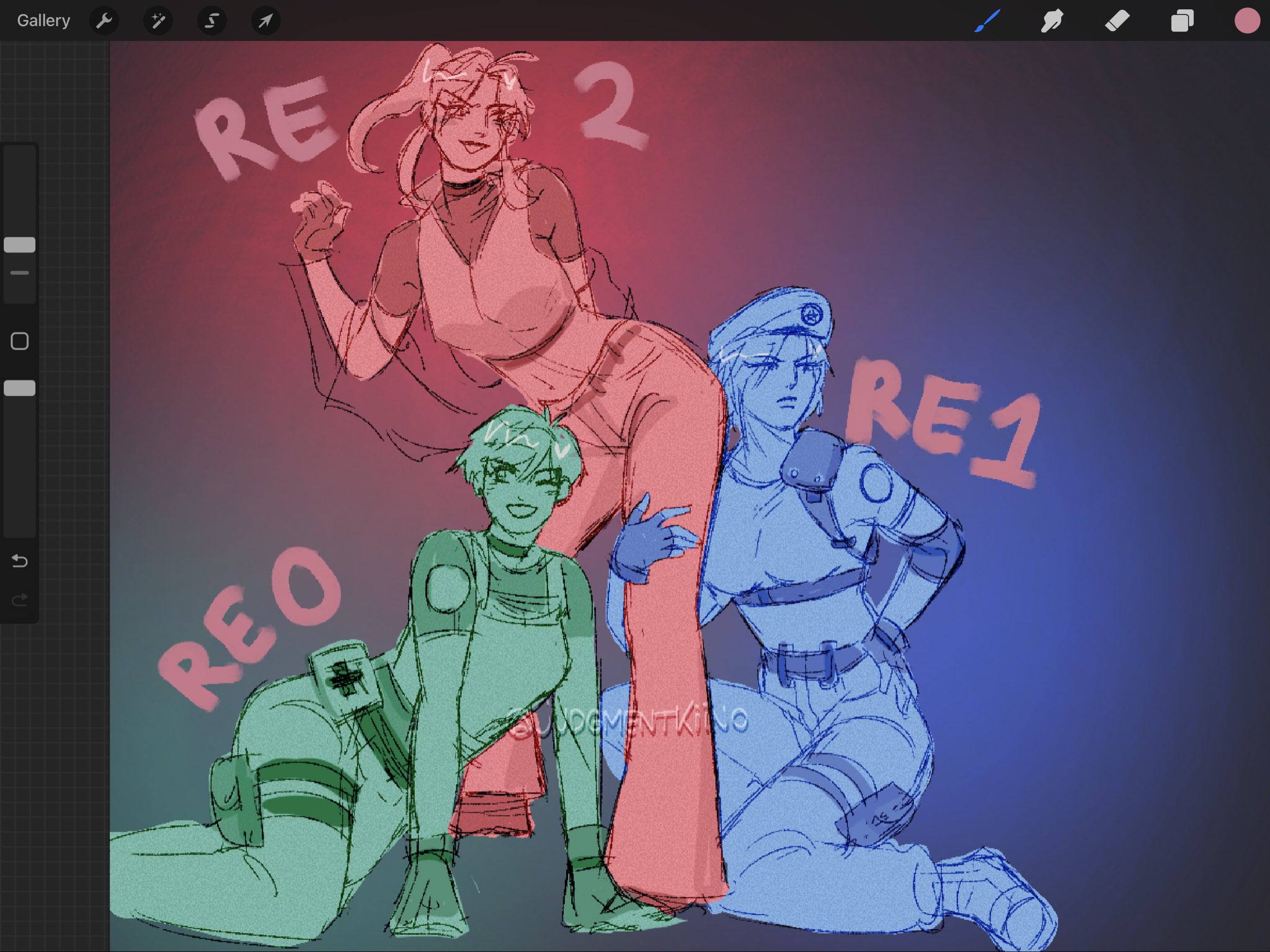
Task: Activate the Transform arrow tool
Action: tap(265, 21)
